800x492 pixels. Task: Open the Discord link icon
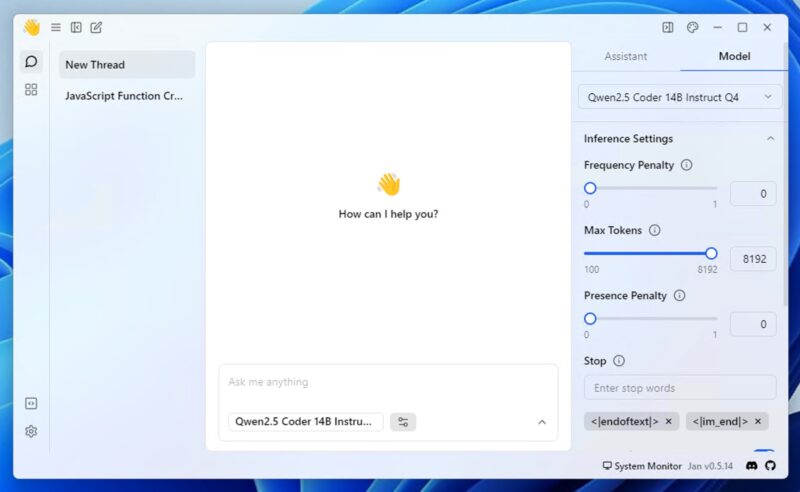pyautogui.click(x=753, y=466)
